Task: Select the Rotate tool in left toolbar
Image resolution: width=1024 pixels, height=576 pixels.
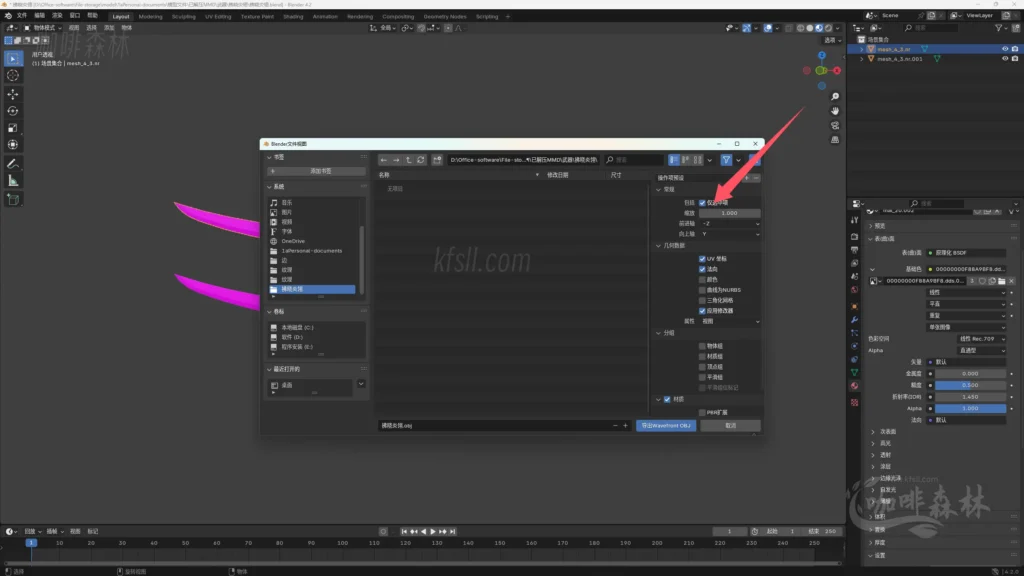Action: 13,111
